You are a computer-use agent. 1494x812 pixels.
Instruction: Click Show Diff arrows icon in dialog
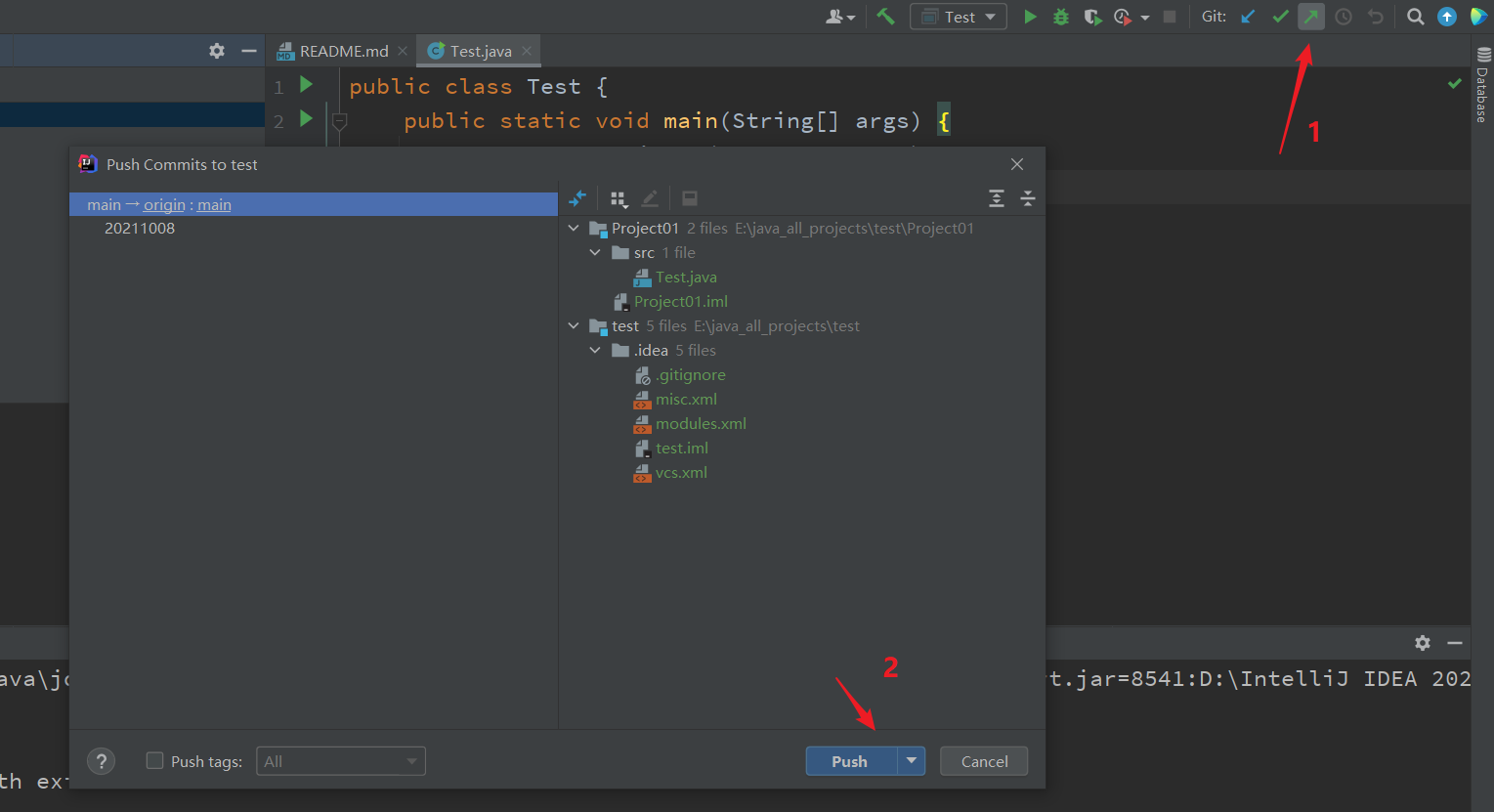577,198
